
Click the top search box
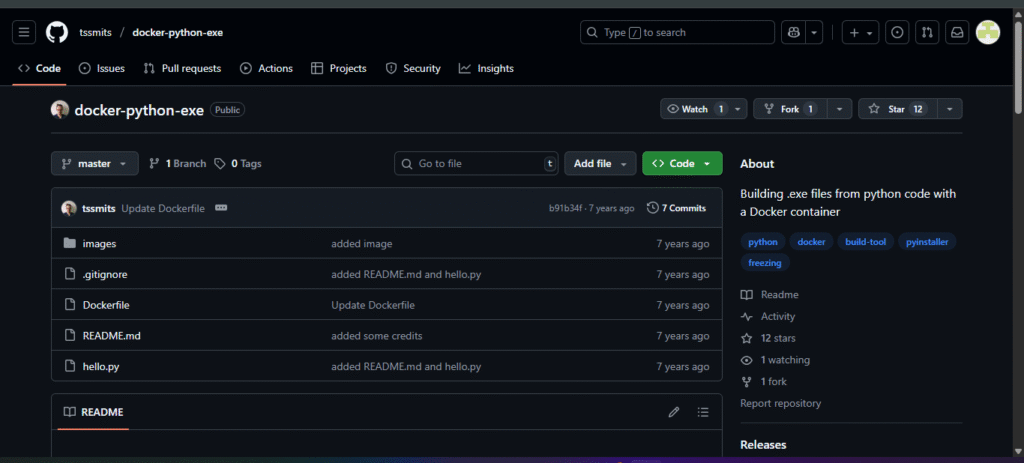pos(677,32)
